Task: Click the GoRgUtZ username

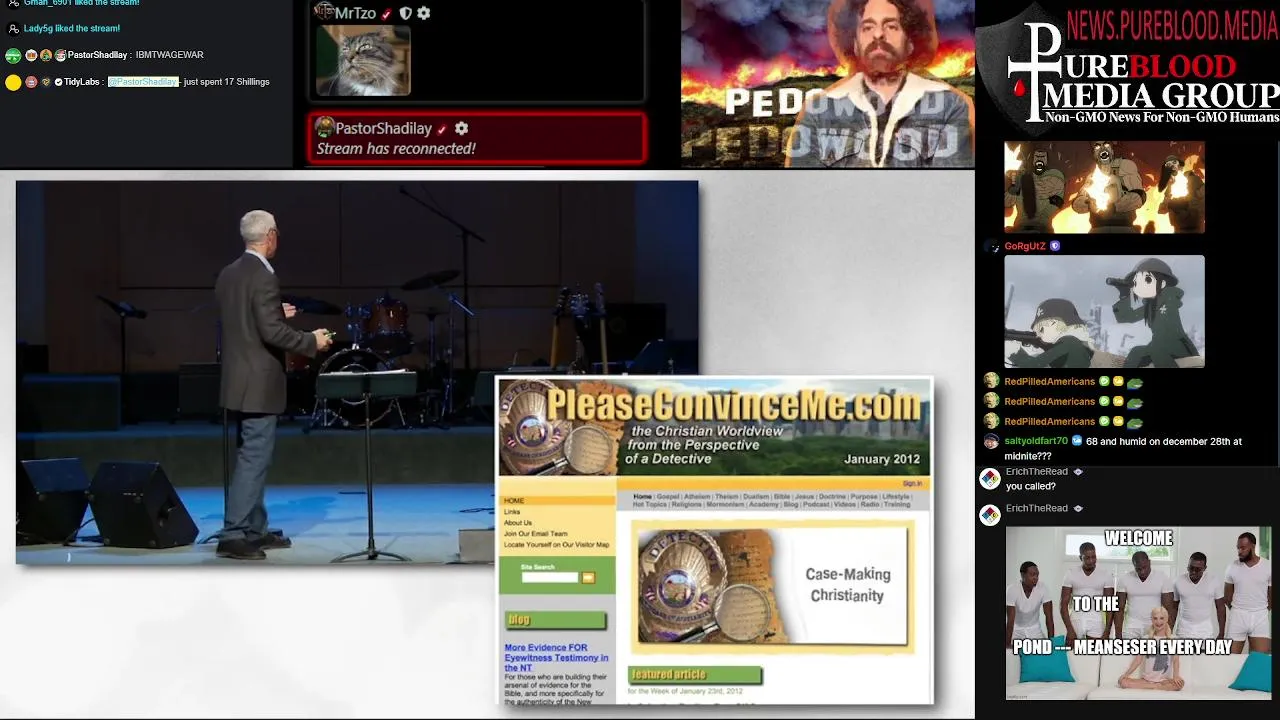Action: (x=1025, y=246)
